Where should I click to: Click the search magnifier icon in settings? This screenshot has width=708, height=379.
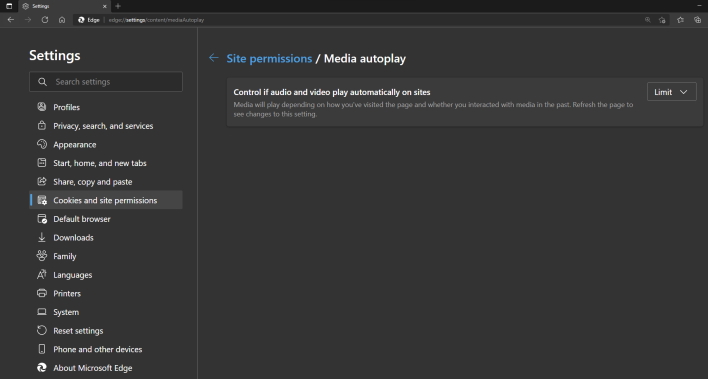[x=42, y=82]
